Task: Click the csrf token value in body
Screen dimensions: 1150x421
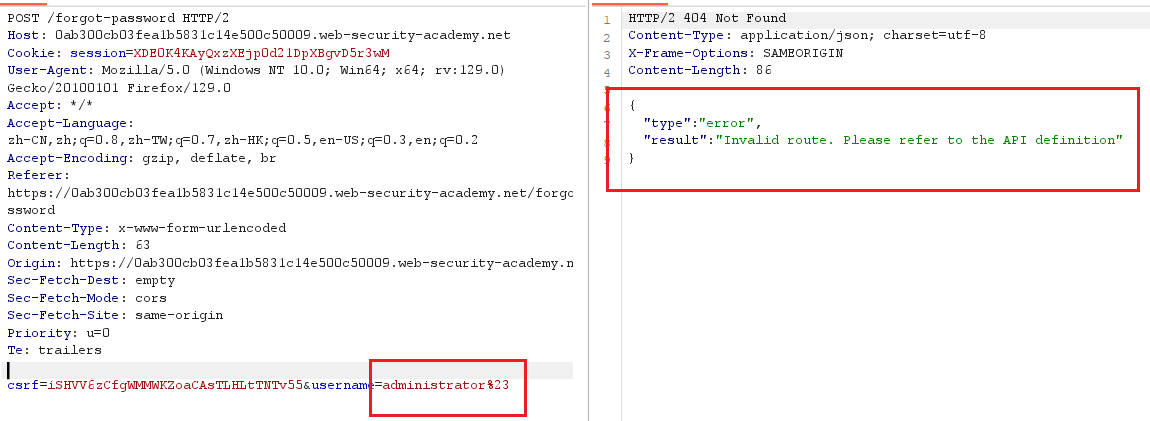Action: [x=175, y=385]
